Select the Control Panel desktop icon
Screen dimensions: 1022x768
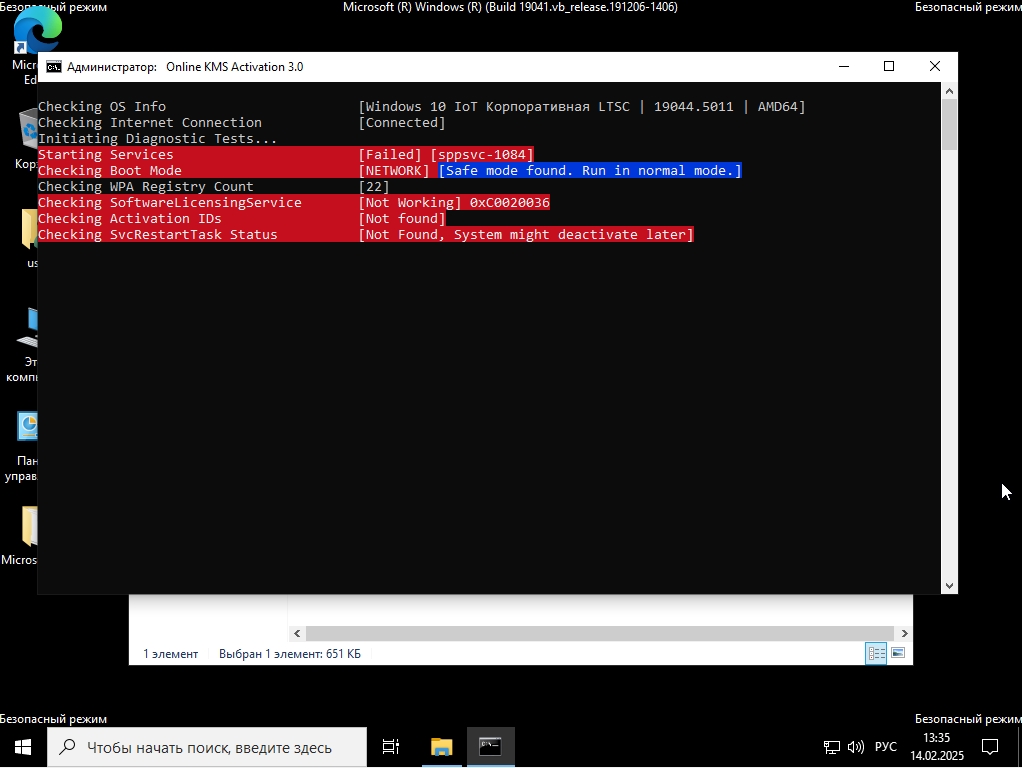click(23, 447)
